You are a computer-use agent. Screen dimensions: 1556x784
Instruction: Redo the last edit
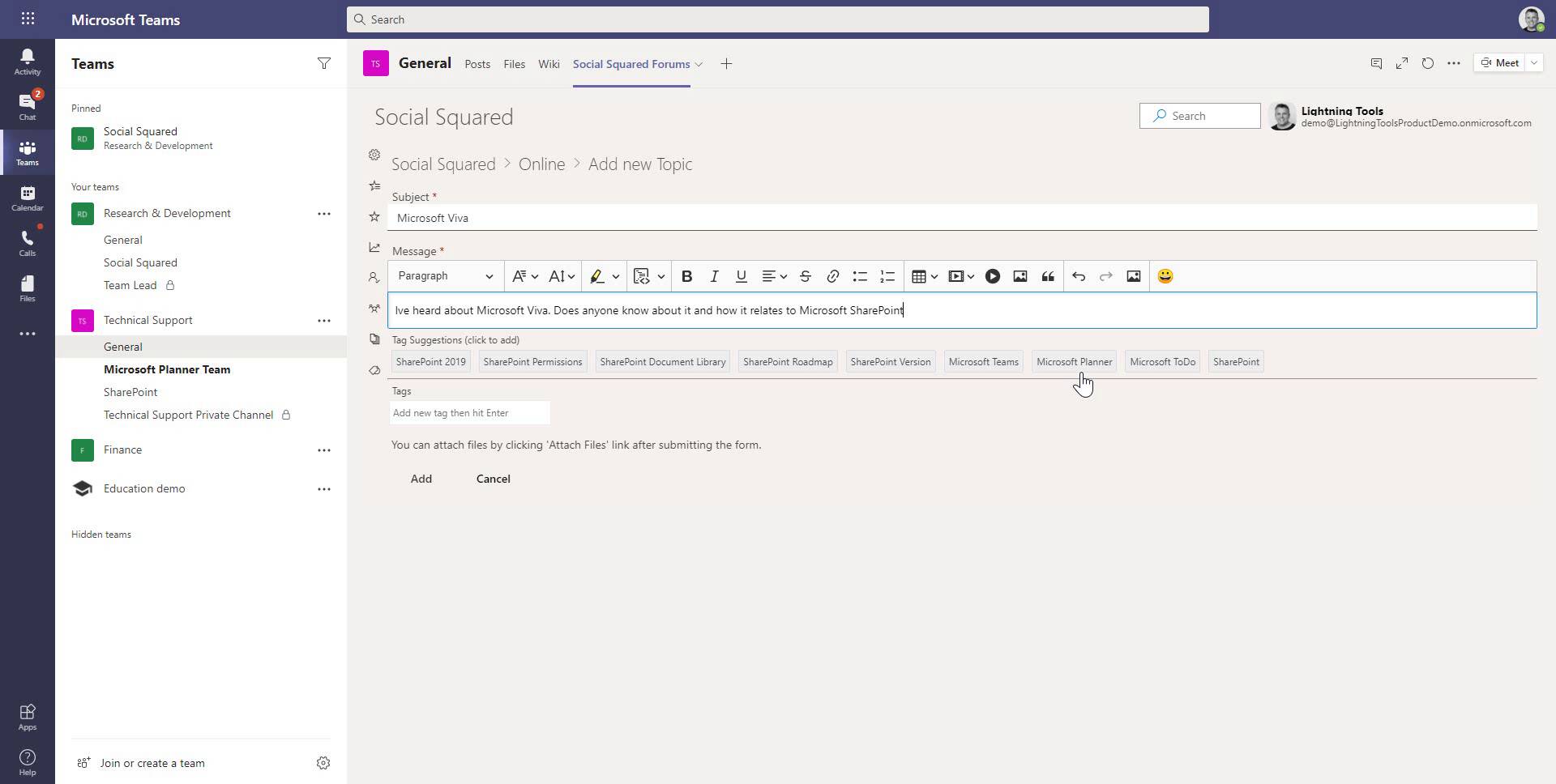click(x=1105, y=276)
